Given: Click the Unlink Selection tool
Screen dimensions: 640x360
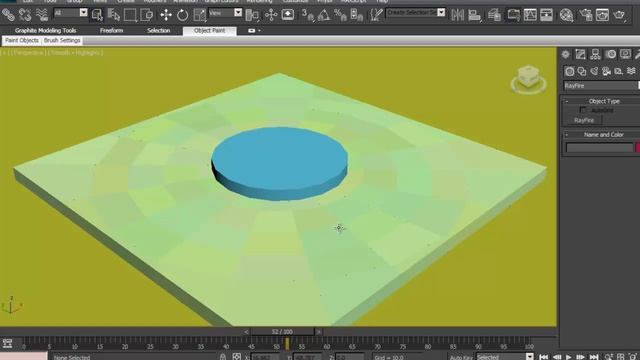Looking at the screenshot, I should point(25,15).
